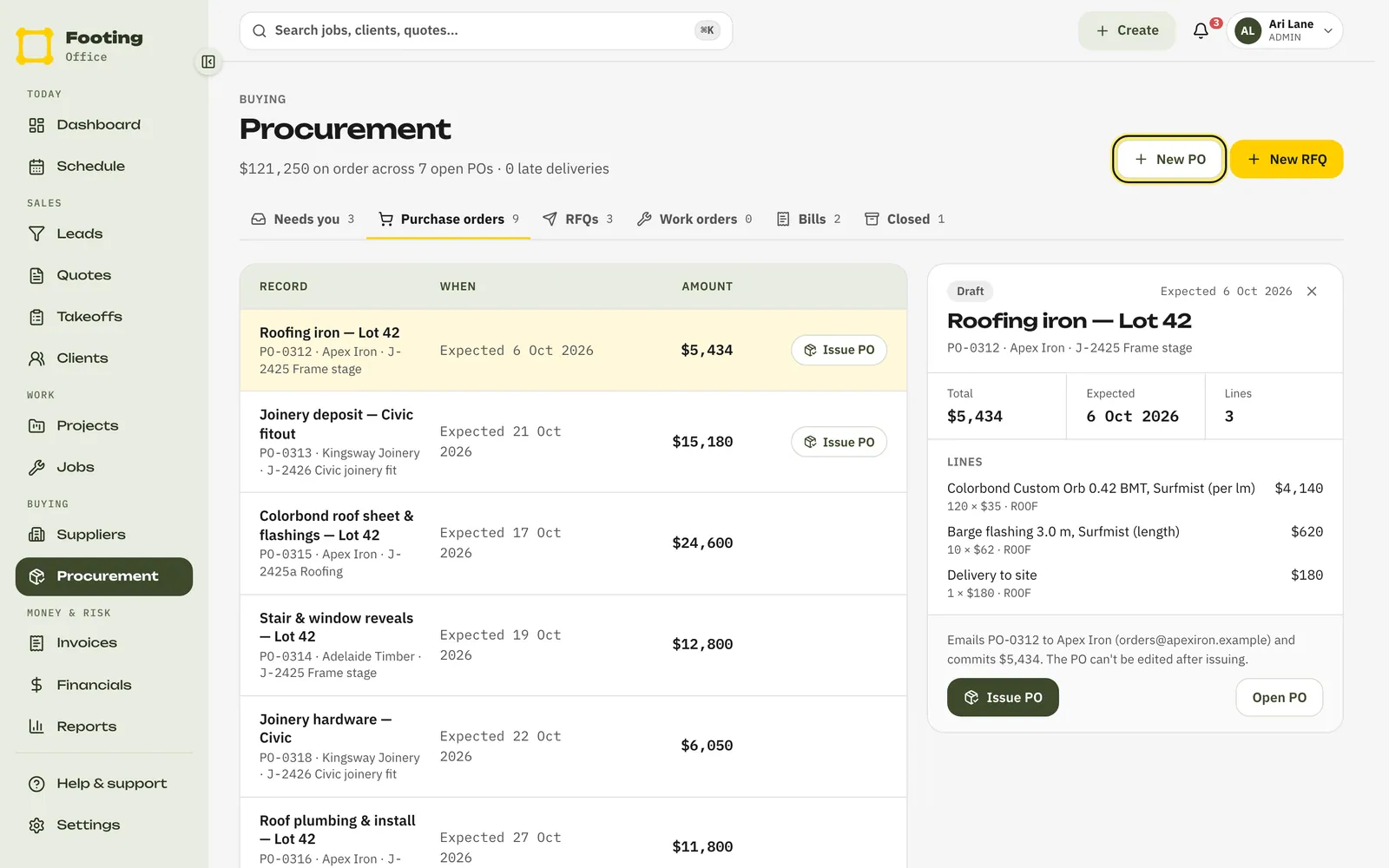Open Schedule in the sidebar
1389x868 pixels.
[x=104, y=167]
